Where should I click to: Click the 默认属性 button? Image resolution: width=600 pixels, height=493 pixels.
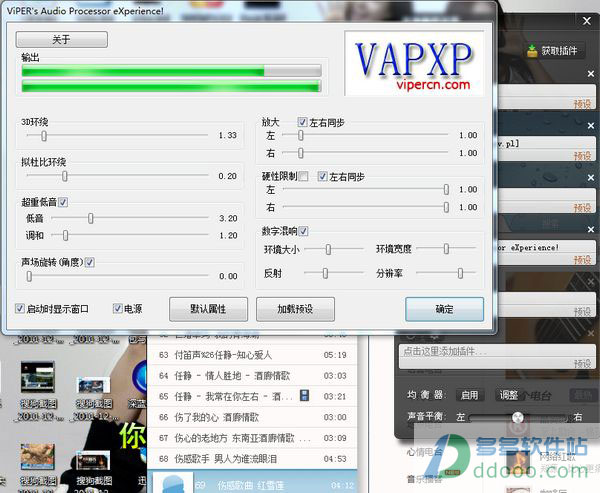pos(209,309)
